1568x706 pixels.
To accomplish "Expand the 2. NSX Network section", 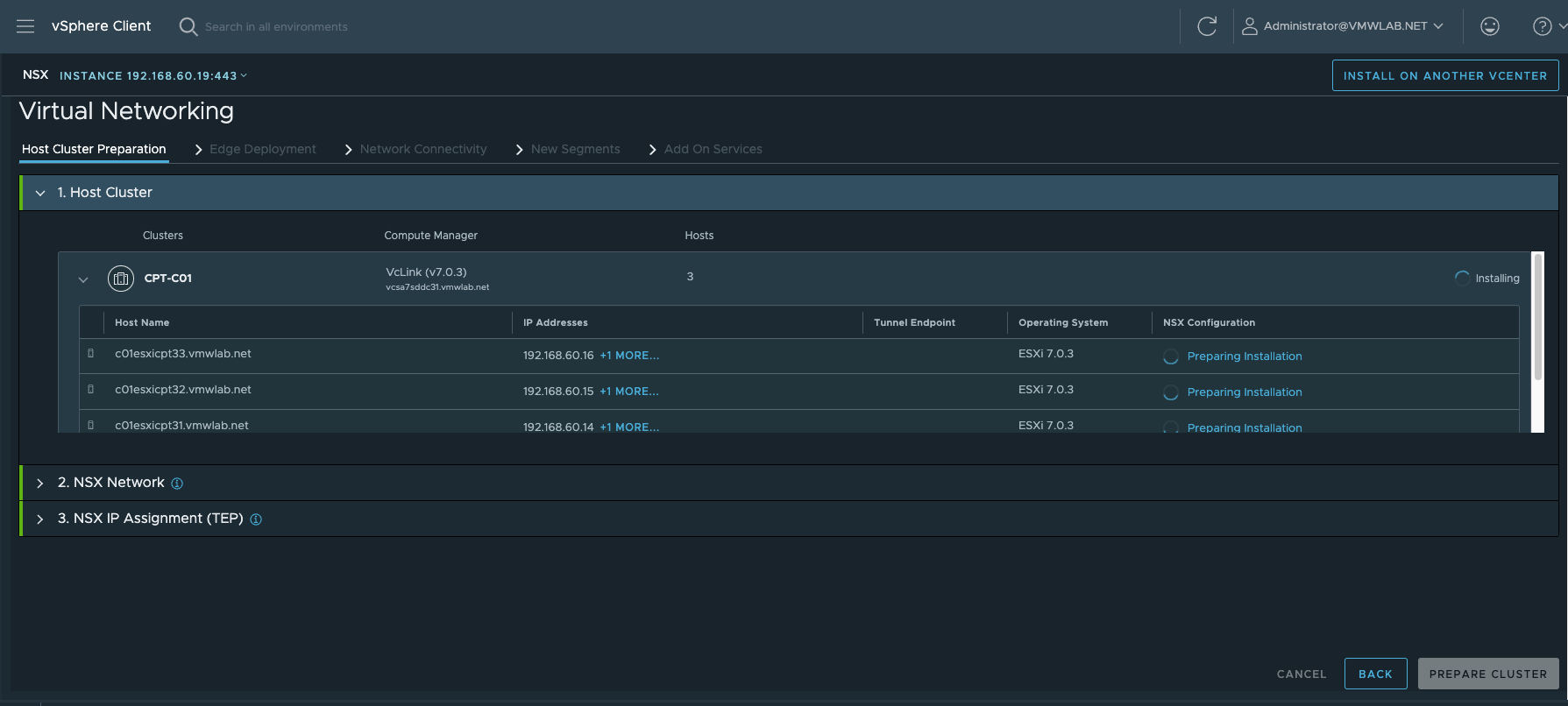I will click(40, 484).
